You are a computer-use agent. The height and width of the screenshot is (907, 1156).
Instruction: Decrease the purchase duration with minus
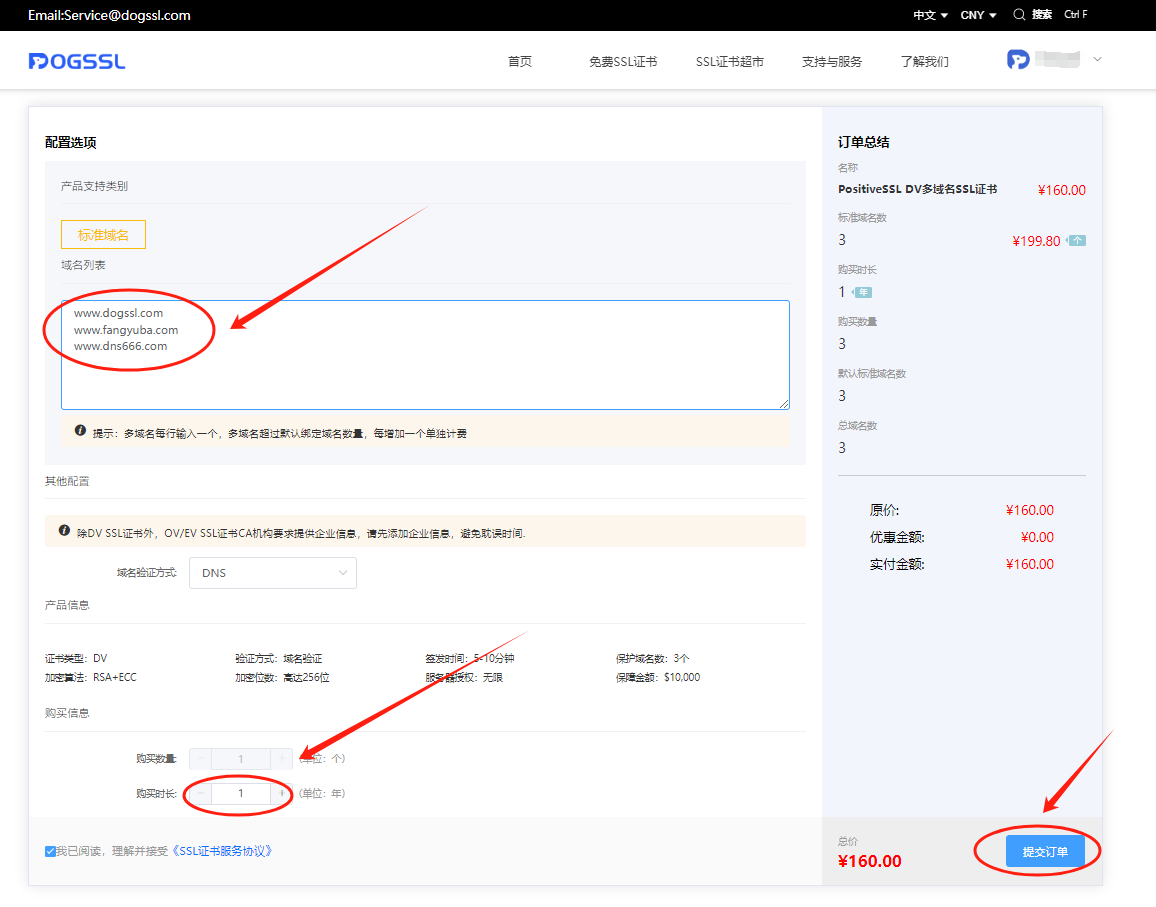coord(201,793)
